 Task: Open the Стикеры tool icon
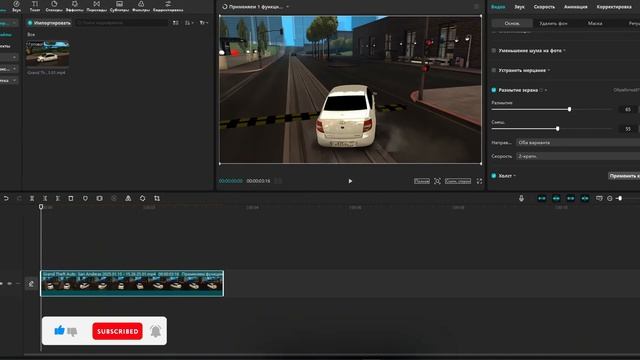tap(54, 6)
